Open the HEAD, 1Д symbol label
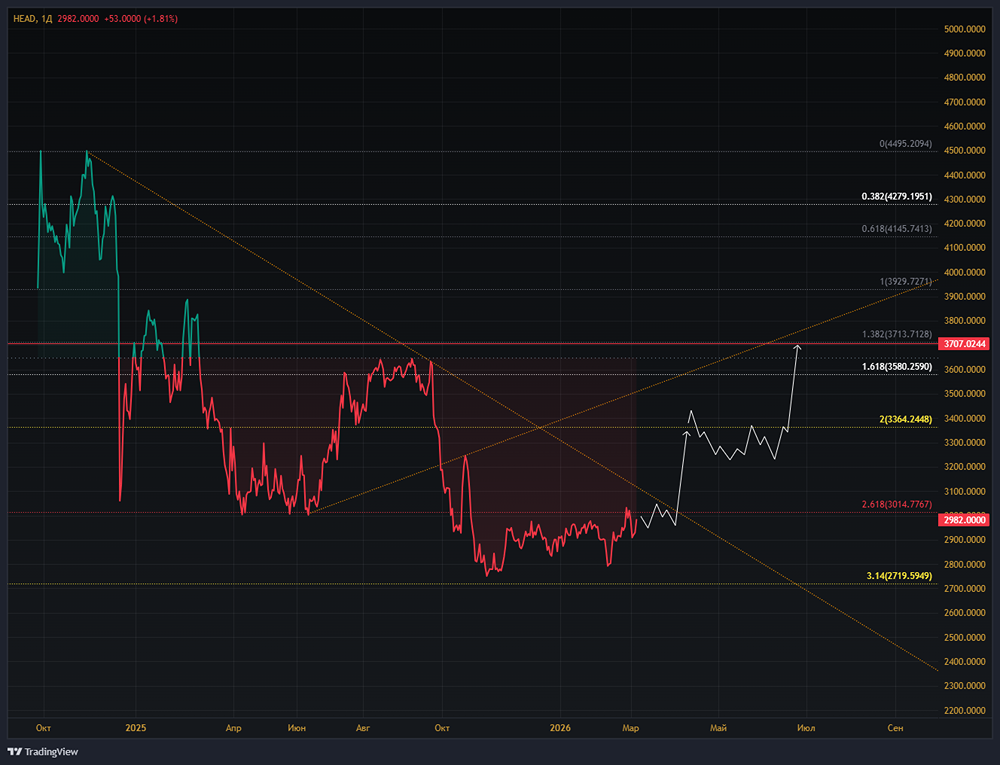Screen dimensions: 1000x765 point(33,19)
